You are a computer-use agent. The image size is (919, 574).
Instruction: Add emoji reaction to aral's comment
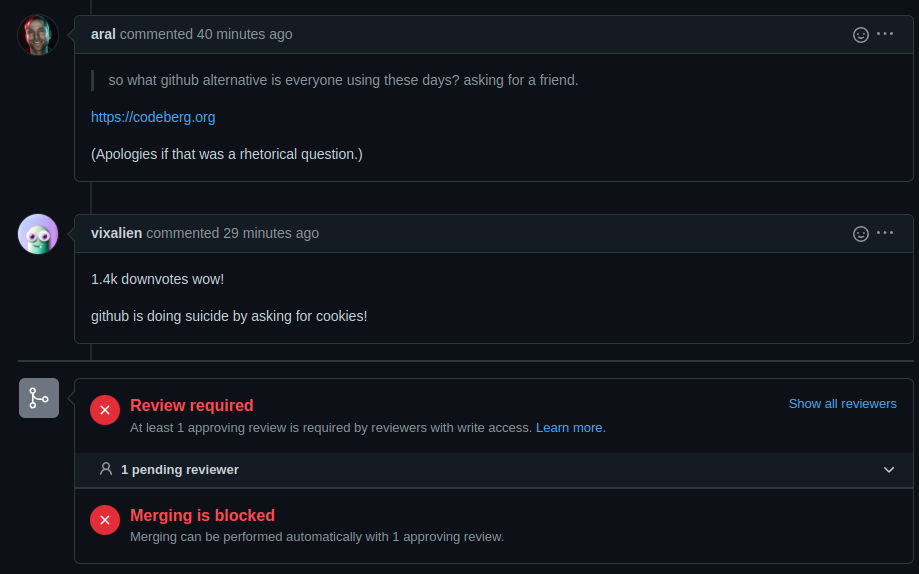point(860,34)
